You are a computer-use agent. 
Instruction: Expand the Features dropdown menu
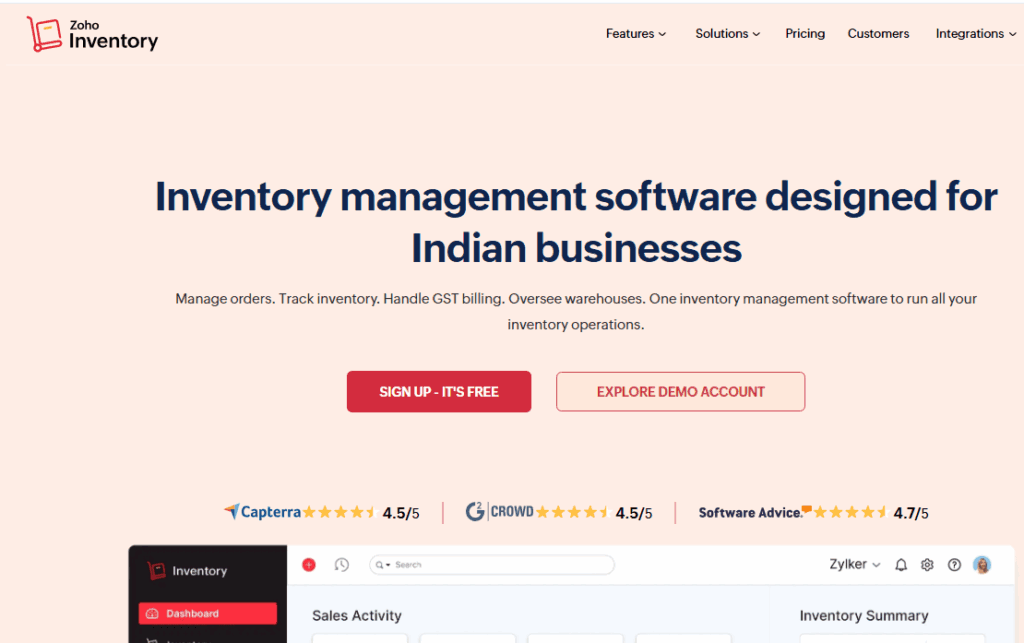click(636, 34)
